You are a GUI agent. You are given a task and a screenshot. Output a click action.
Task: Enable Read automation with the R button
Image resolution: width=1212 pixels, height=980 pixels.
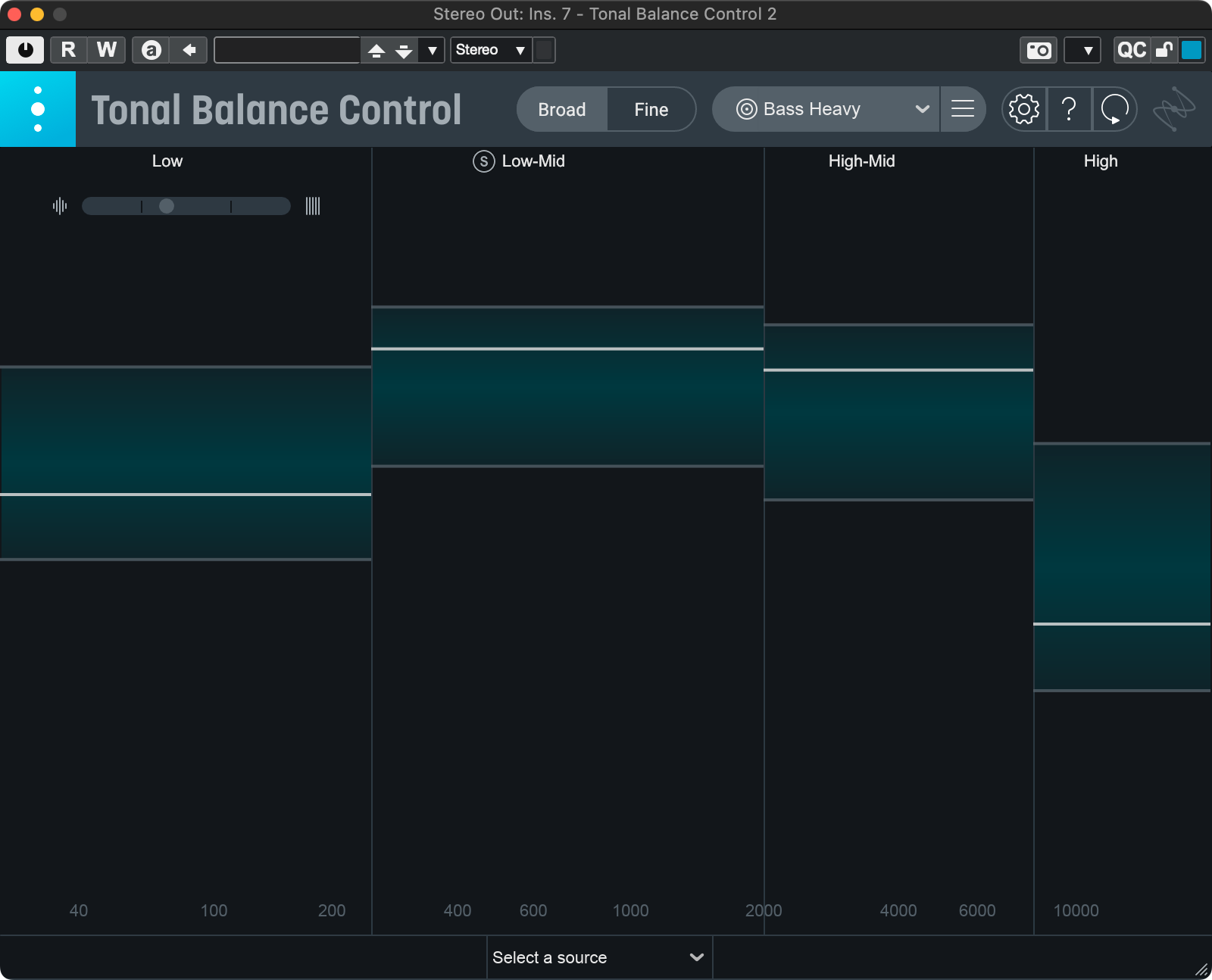(x=68, y=50)
